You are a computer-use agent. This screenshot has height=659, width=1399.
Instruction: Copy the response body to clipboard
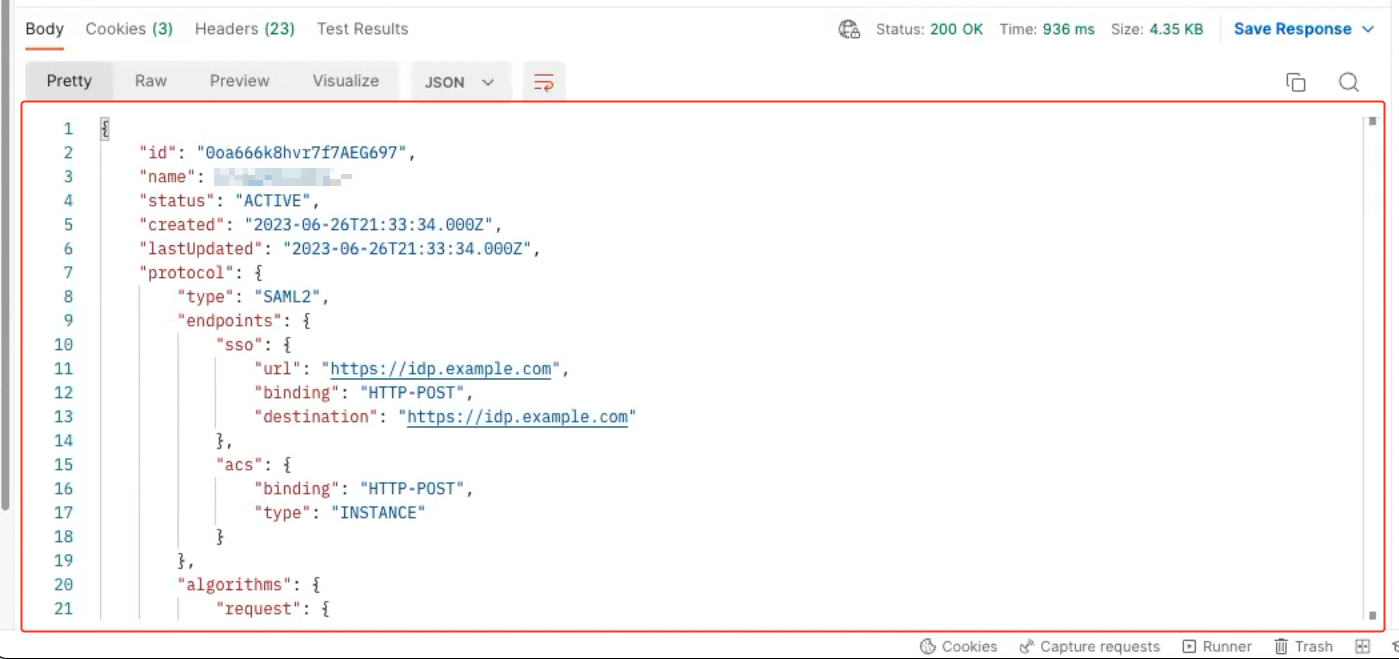point(1296,82)
